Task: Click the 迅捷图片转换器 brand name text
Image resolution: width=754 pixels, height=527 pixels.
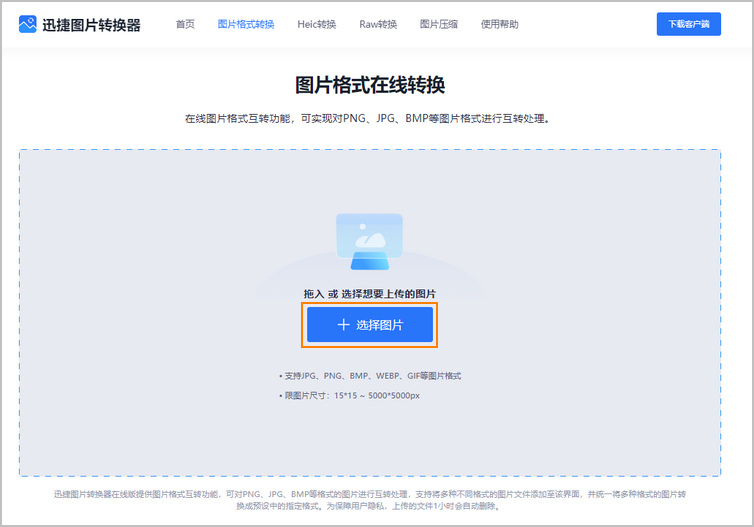Action: [x=91, y=25]
